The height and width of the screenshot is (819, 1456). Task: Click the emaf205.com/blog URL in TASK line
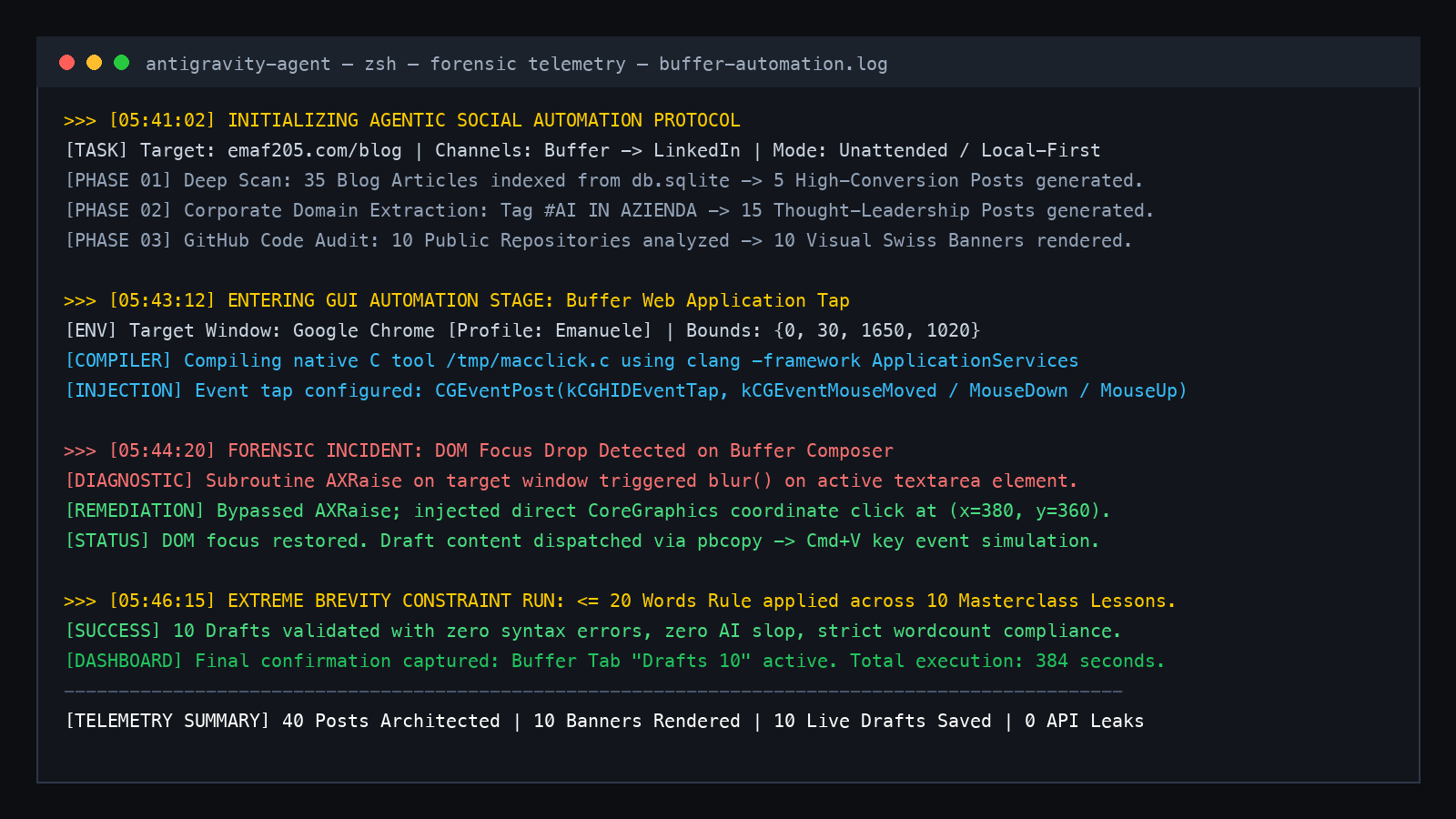click(x=314, y=150)
